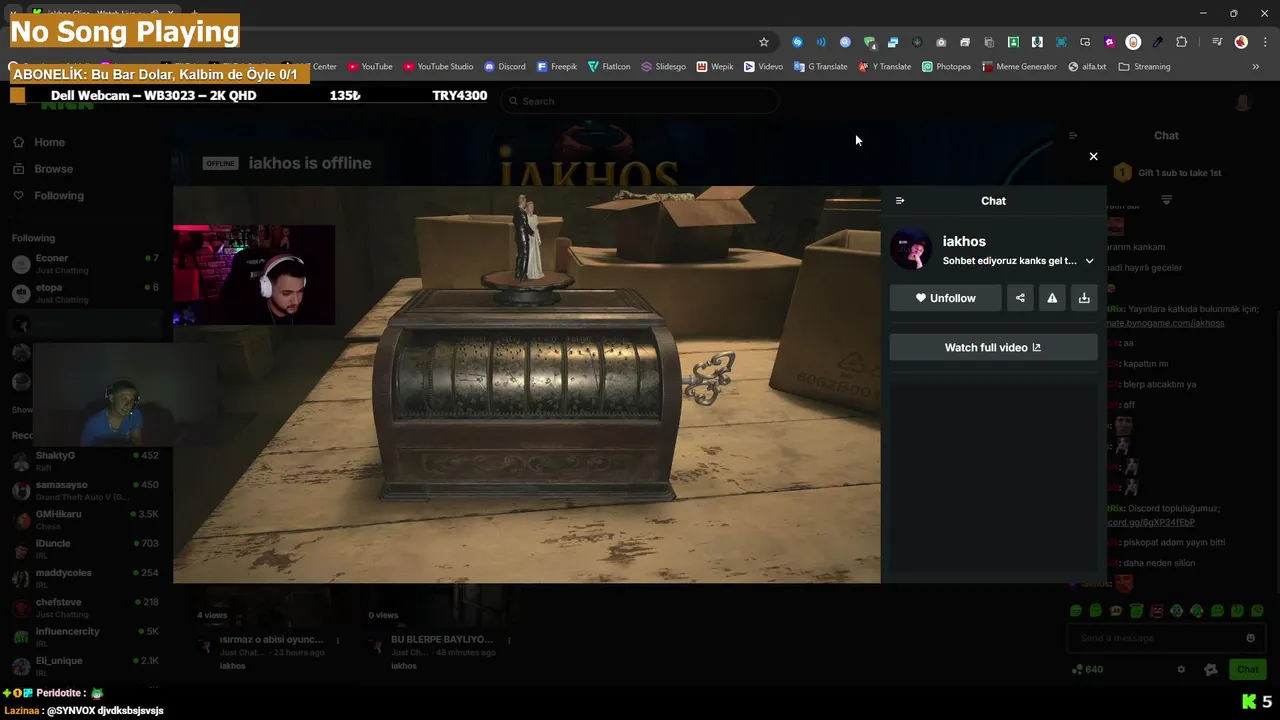Image resolution: width=1280 pixels, height=720 pixels.
Task: Bookmark this page with the star icon
Action: pos(764,42)
